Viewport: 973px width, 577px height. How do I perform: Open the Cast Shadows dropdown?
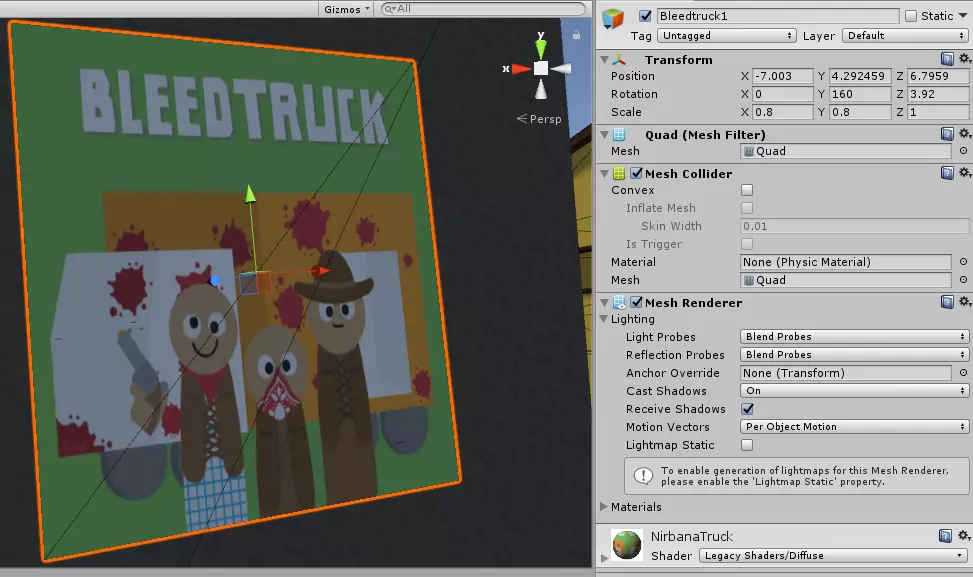pos(854,390)
